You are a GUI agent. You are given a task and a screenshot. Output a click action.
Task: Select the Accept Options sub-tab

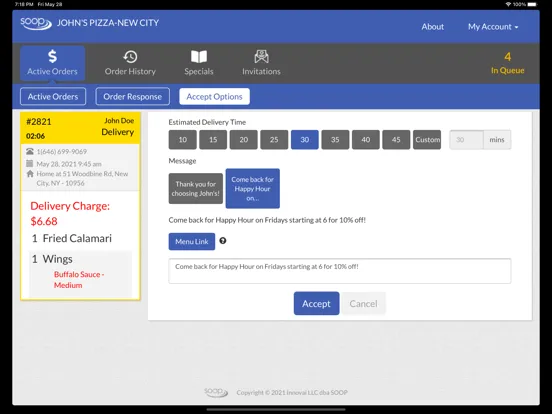(x=214, y=96)
